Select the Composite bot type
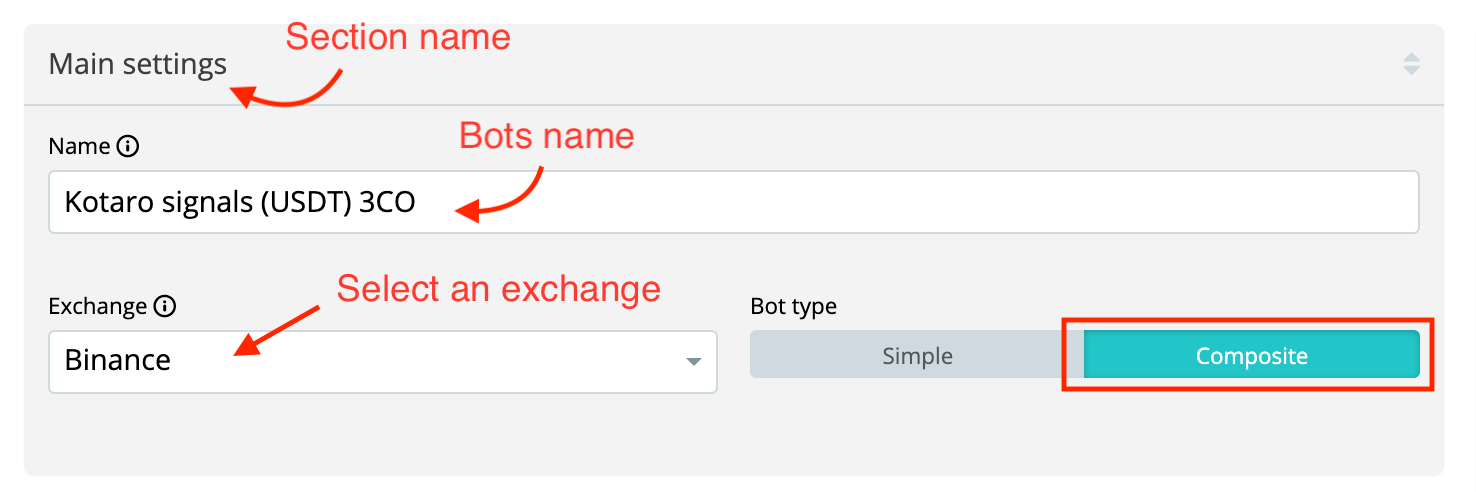1476x492 pixels. [x=1251, y=356]
